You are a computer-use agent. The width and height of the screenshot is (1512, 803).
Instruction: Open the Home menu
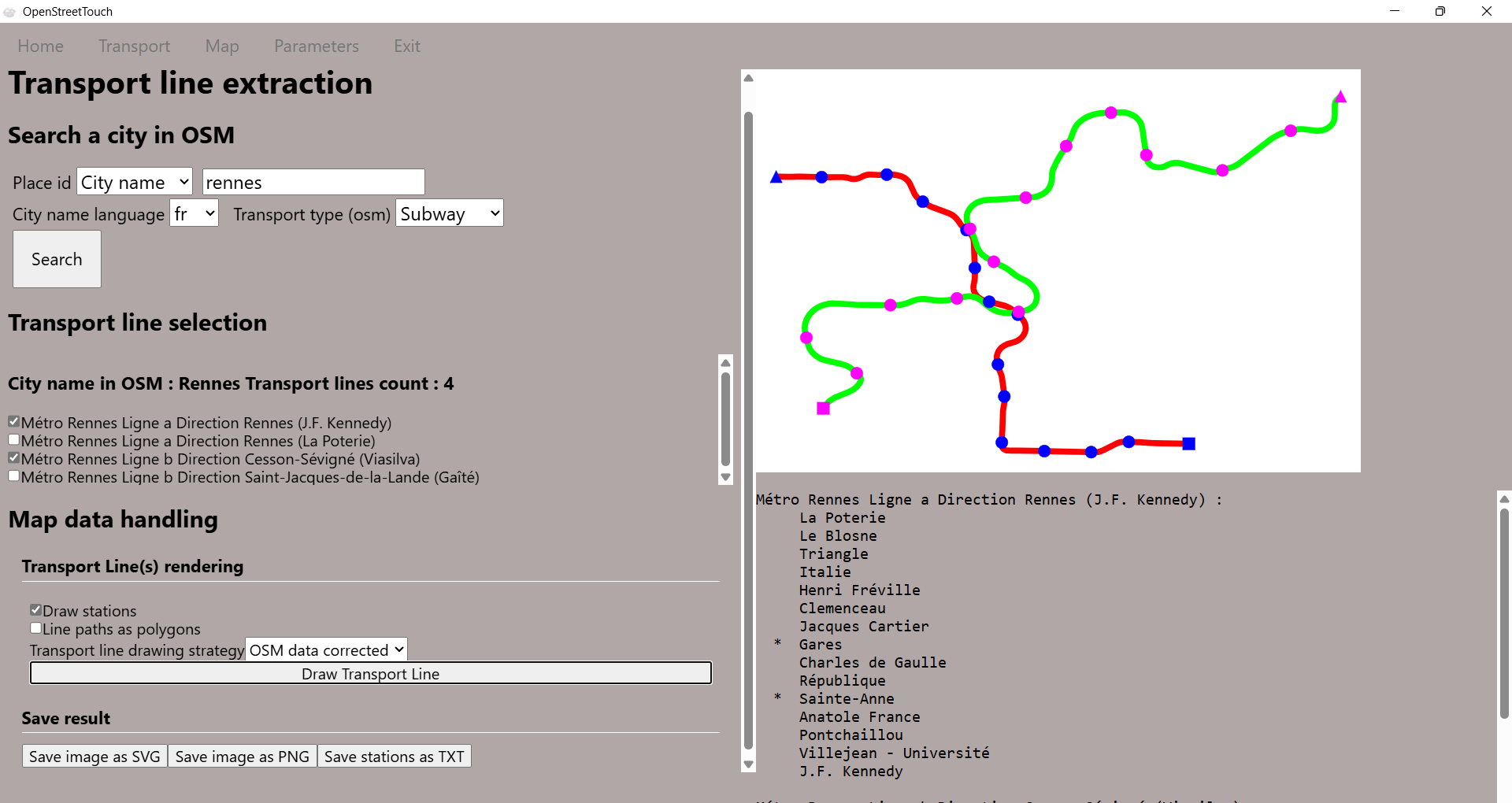coord(40,46)
